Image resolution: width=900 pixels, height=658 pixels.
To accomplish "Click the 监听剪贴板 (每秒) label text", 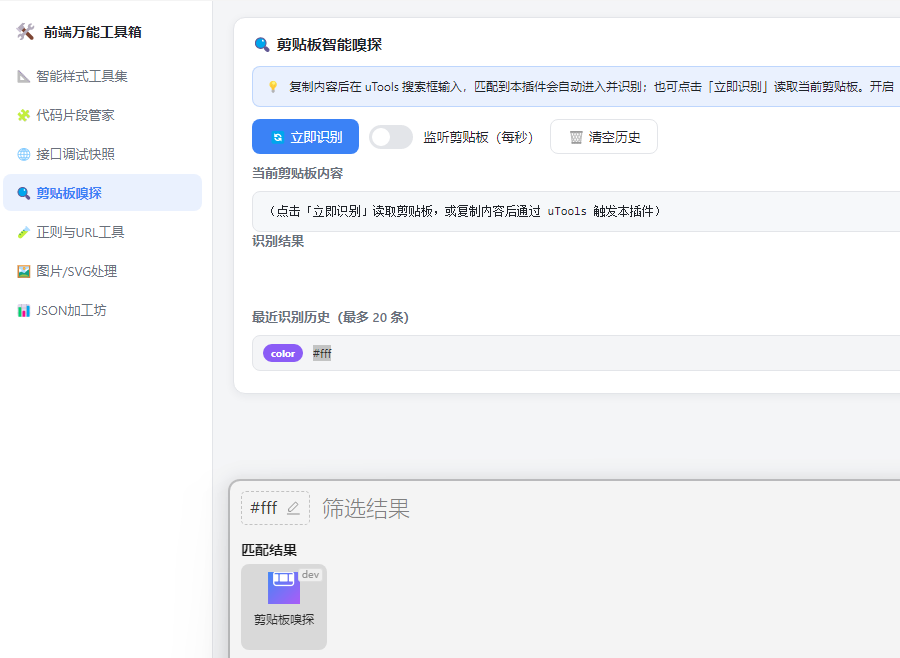I will point(478,137).
